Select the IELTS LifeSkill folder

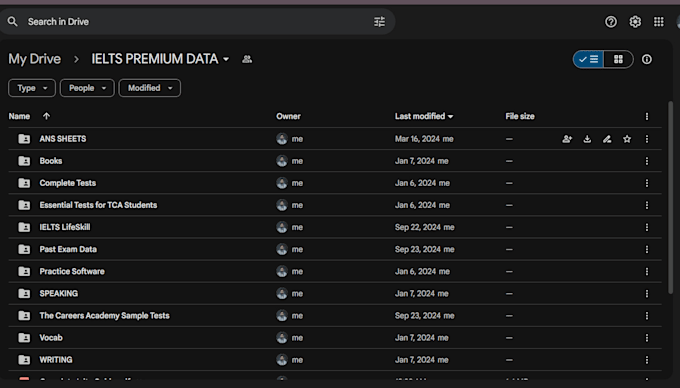pyautogui.click(x=65, y=227)
